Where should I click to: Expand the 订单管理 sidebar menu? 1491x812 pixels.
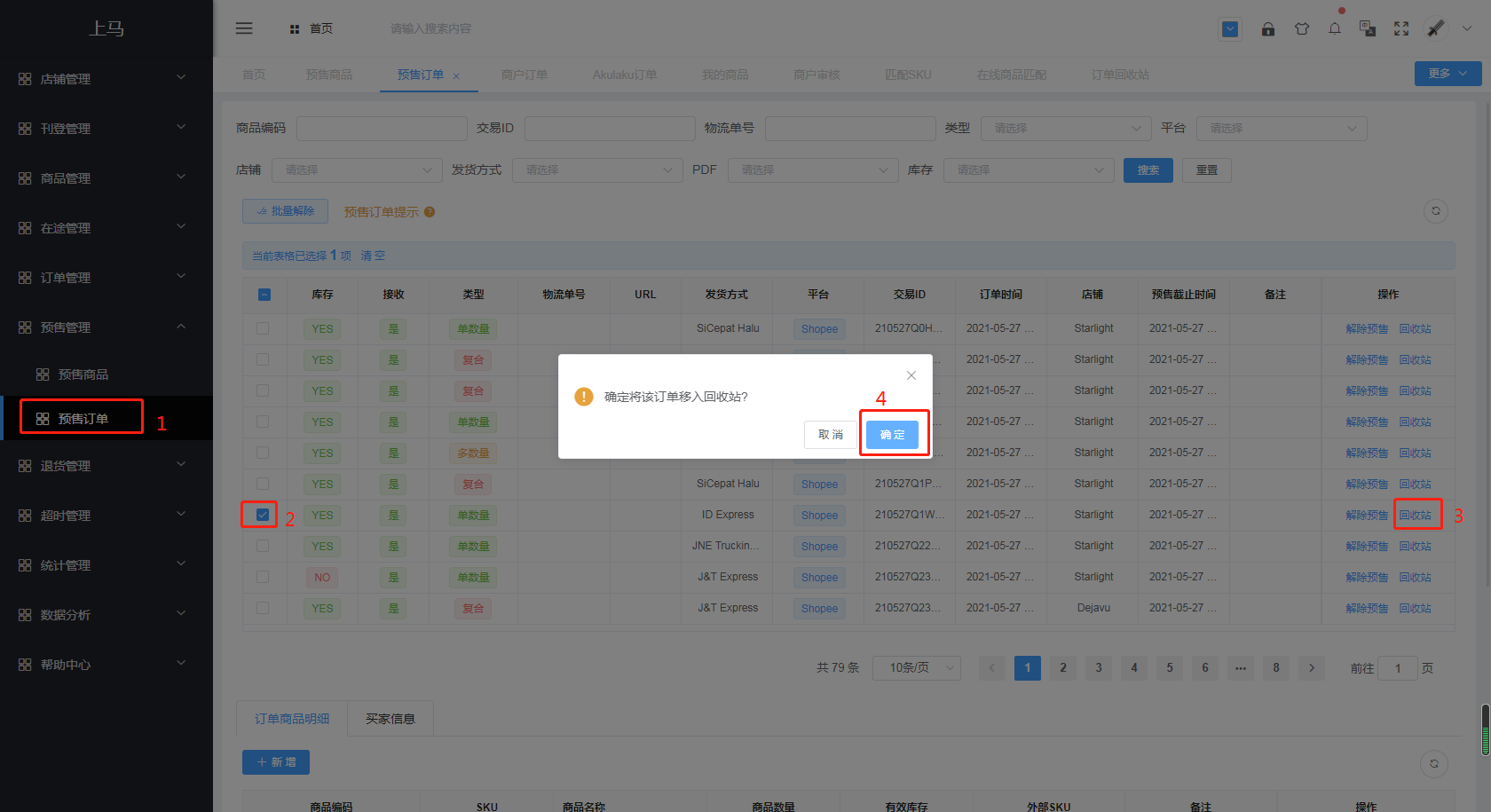coord(106,278)
